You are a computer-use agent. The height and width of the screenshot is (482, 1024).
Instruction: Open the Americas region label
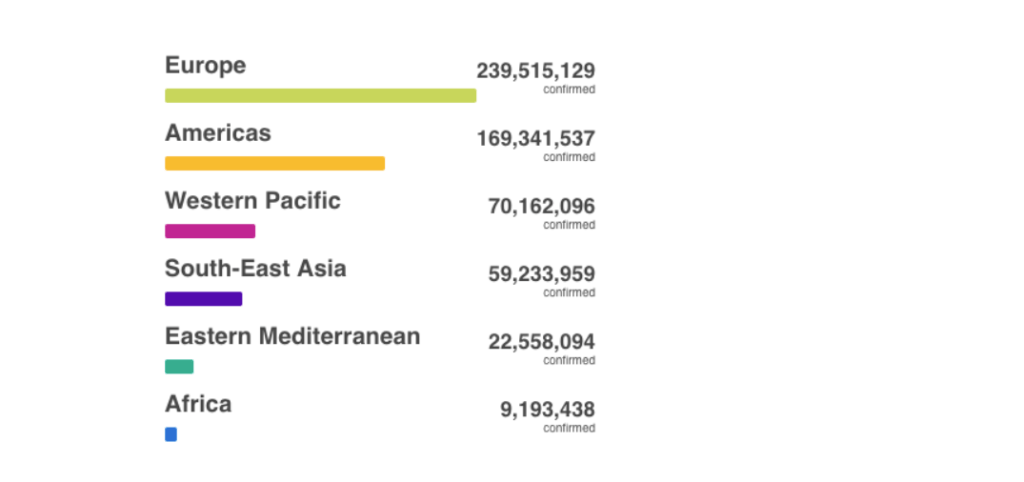click(217, 133)
